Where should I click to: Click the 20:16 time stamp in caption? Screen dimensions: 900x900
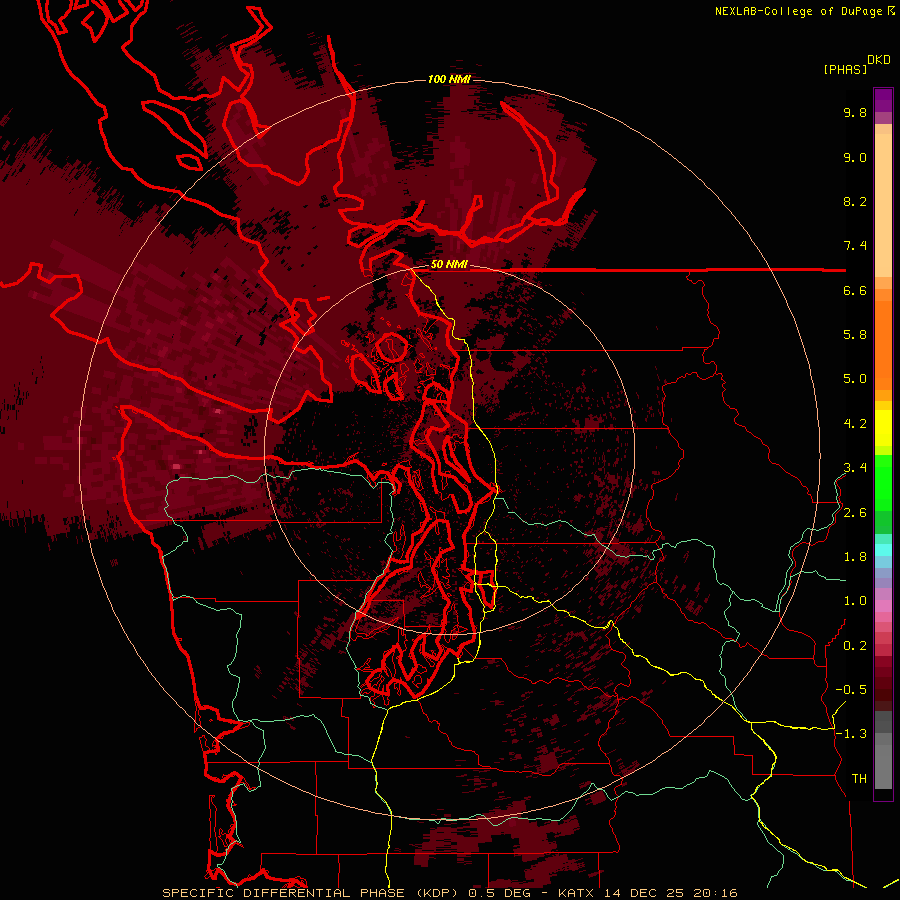click(x=715, y=893)
